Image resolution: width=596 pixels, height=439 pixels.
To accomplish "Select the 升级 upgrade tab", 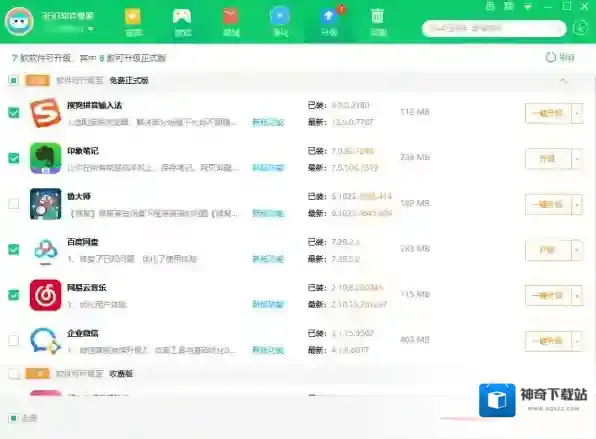I will tap(329, 22).
